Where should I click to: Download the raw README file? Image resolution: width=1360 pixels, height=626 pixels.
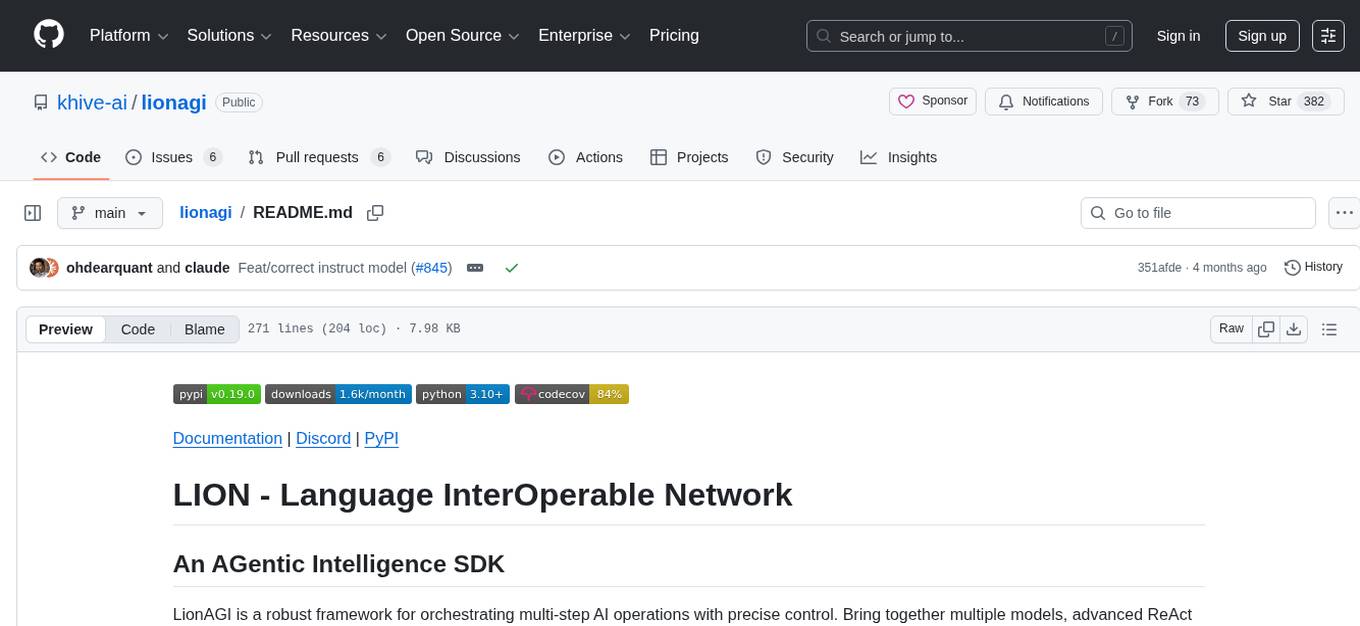click(1293, 329)
